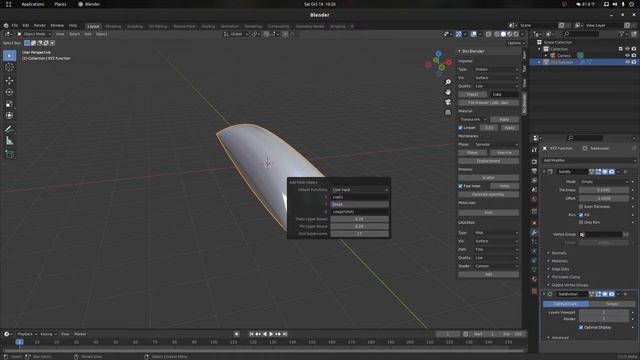
Task: Open the Render properties tab icon
Action: [534, 161]
